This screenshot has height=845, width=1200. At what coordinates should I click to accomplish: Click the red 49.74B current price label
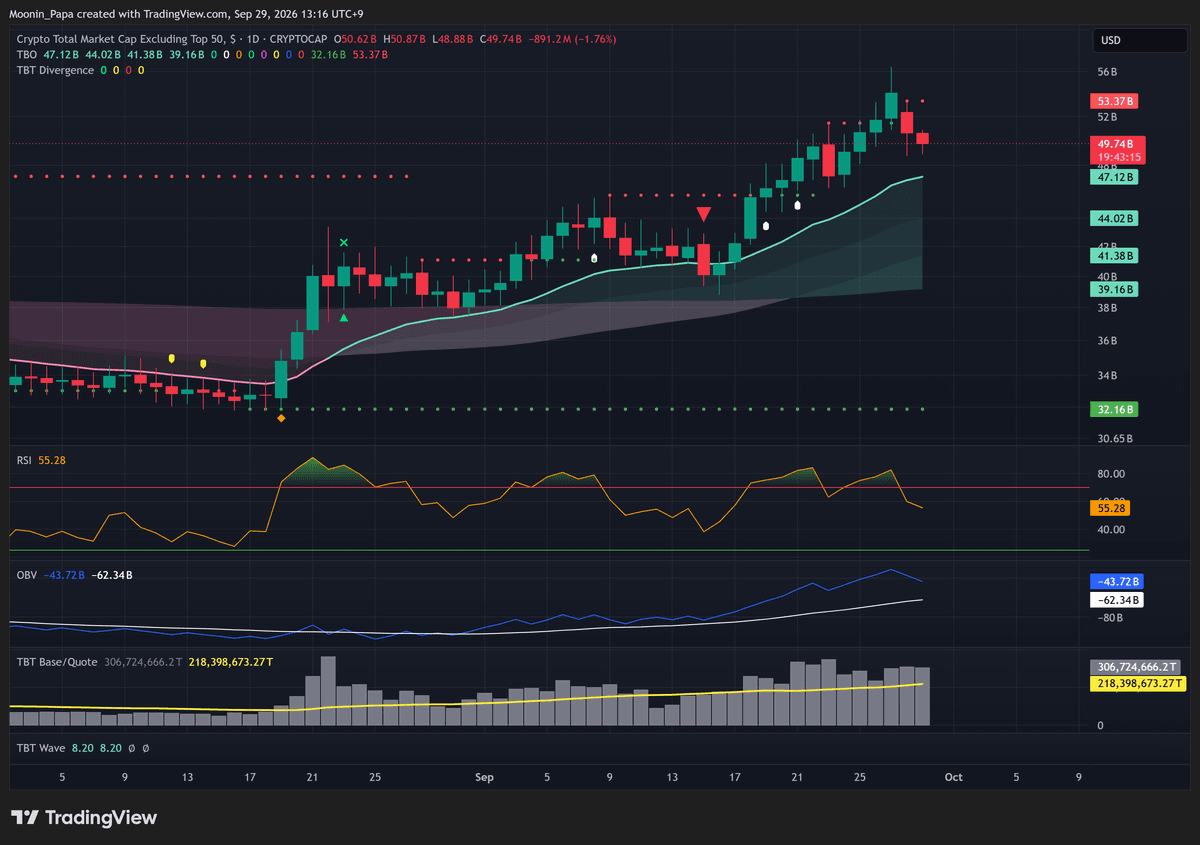click(x=1117, y=144)
